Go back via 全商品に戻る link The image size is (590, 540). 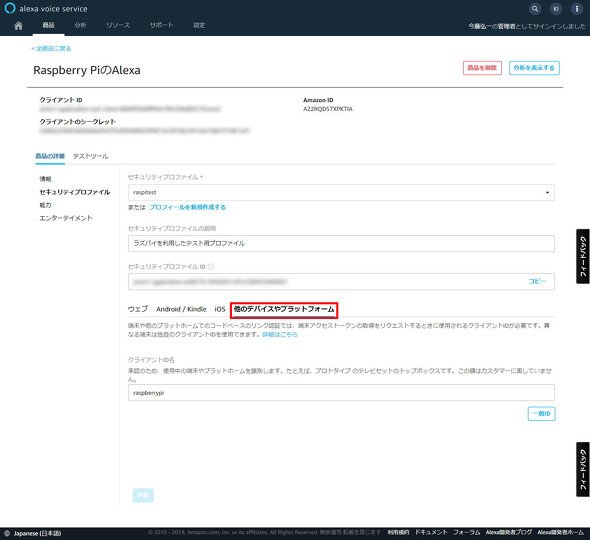pyautogui.click(x=51, y=48)
